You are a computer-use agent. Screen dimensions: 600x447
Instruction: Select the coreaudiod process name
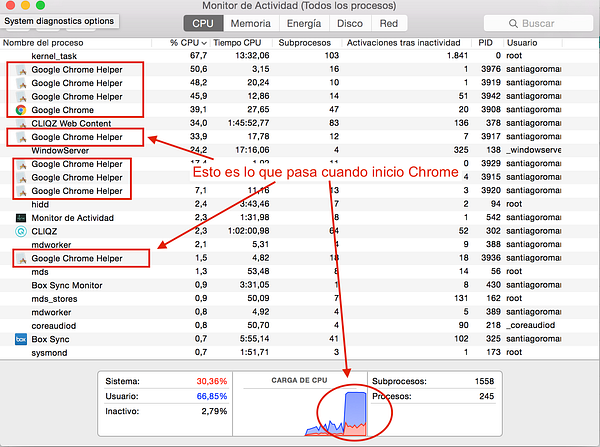[54, 326]
